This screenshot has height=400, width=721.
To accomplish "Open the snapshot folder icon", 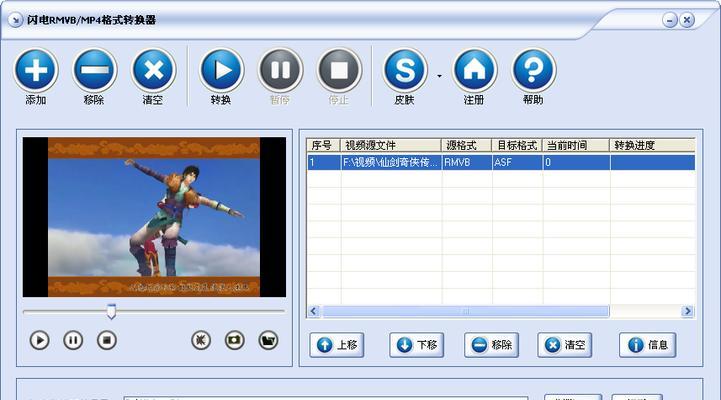I will click(268, 341).
